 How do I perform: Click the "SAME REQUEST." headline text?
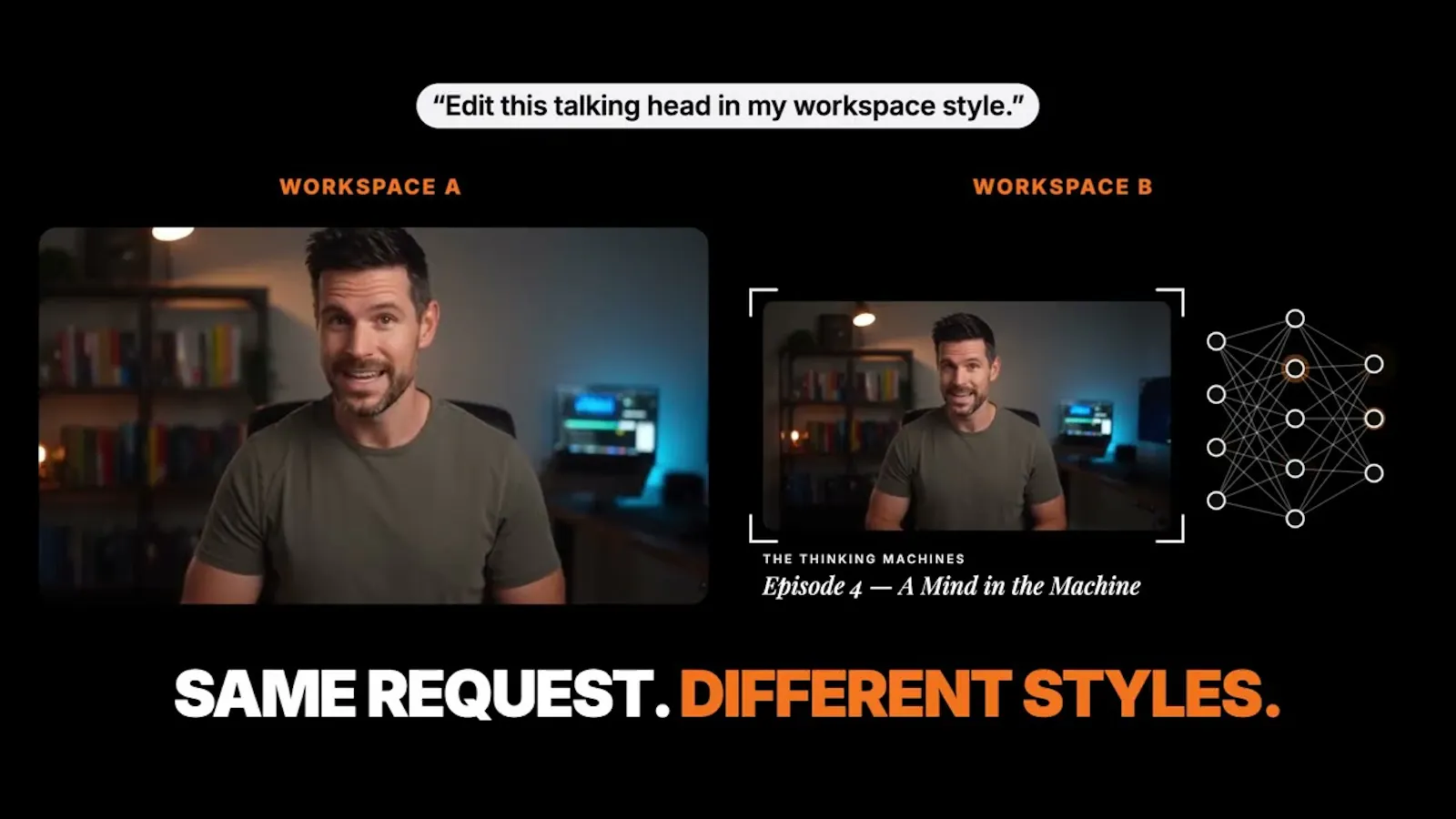point(422,694)
